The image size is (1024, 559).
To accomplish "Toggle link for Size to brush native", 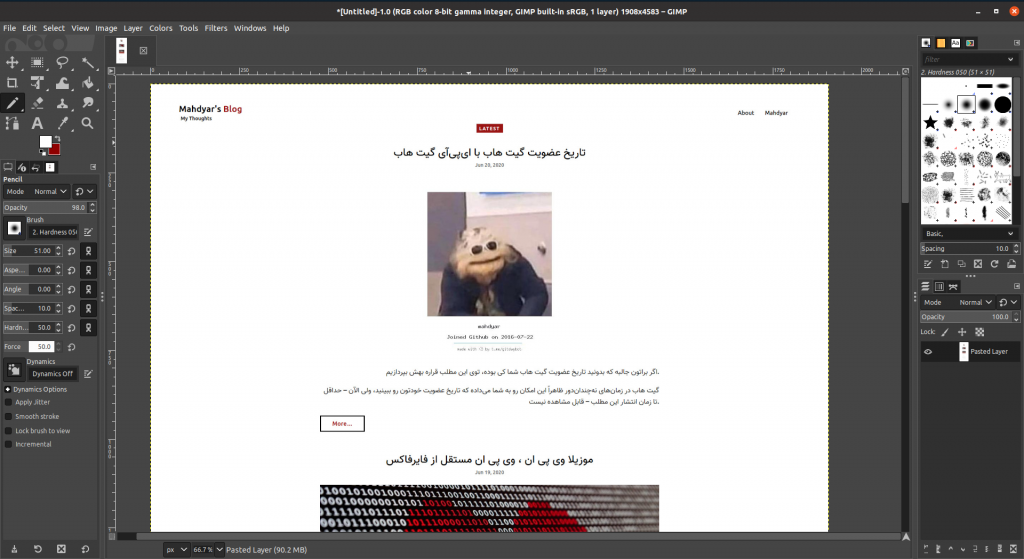I will pyautogui.click(x=89, y=251).
